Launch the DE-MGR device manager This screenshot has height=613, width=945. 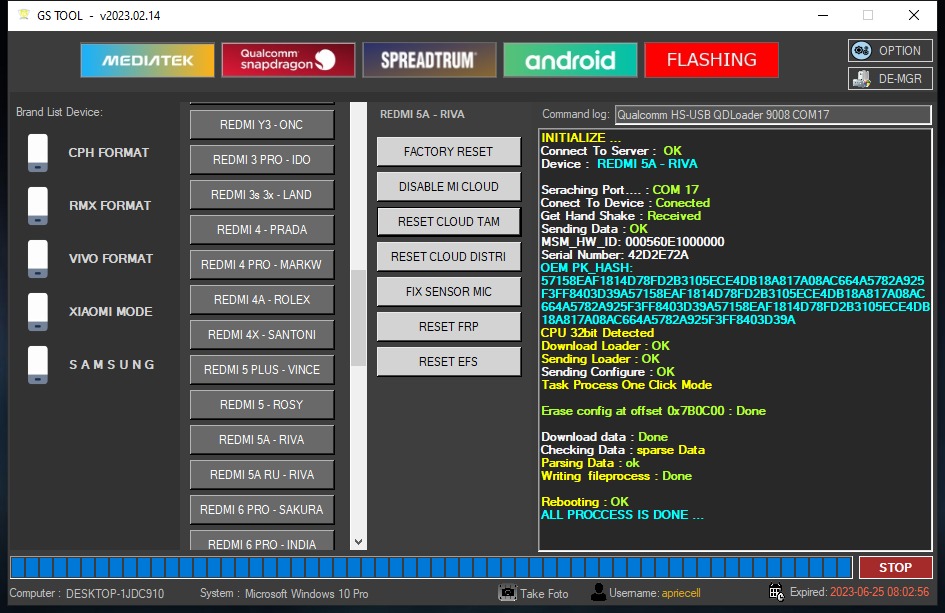tap(890, 78)
